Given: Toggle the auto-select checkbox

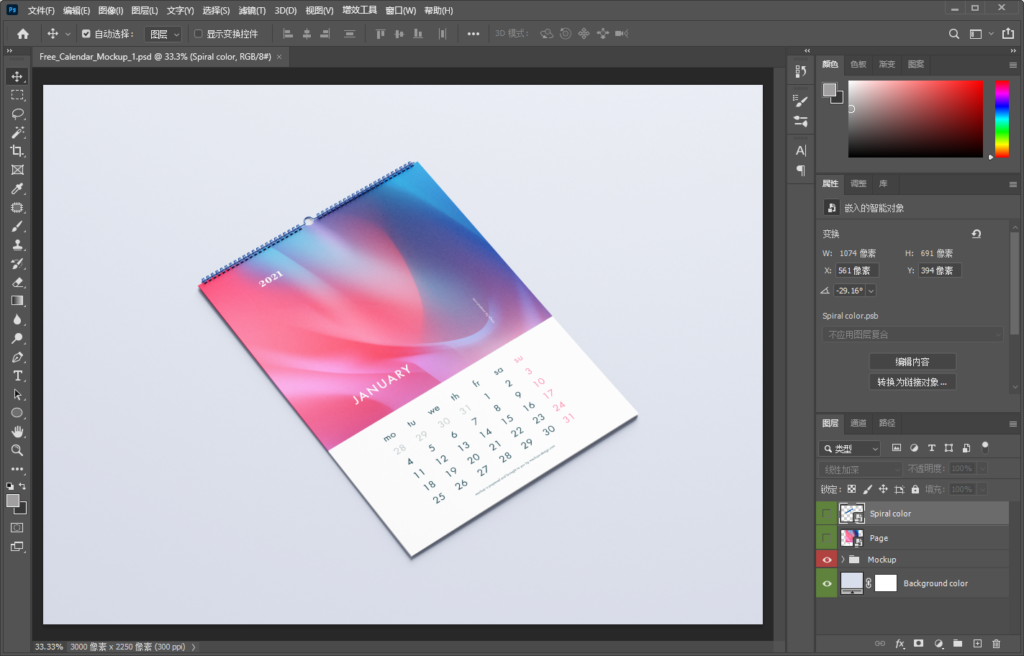Looking at the screenshot, I should (86, 34).
